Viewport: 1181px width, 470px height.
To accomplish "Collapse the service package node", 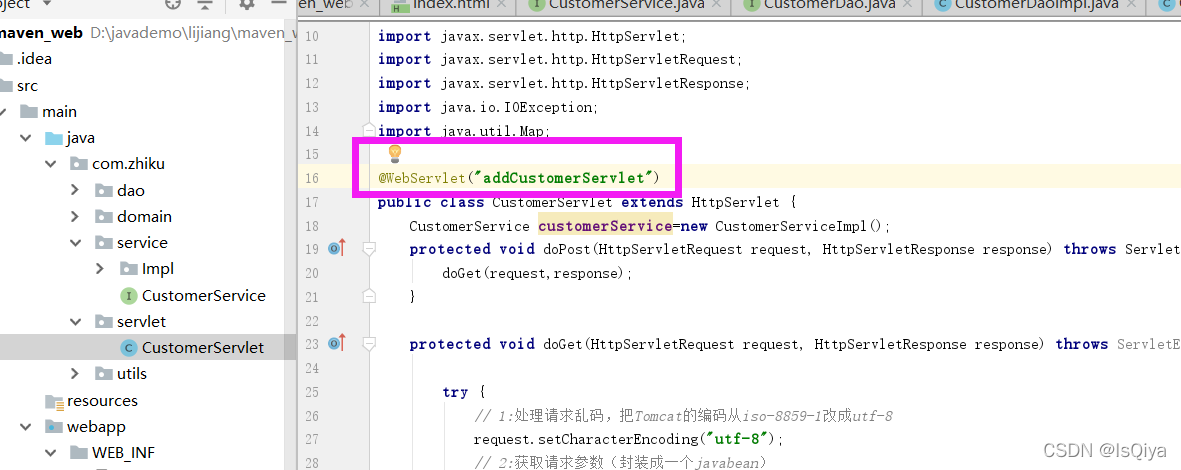I will coord(75,243).
